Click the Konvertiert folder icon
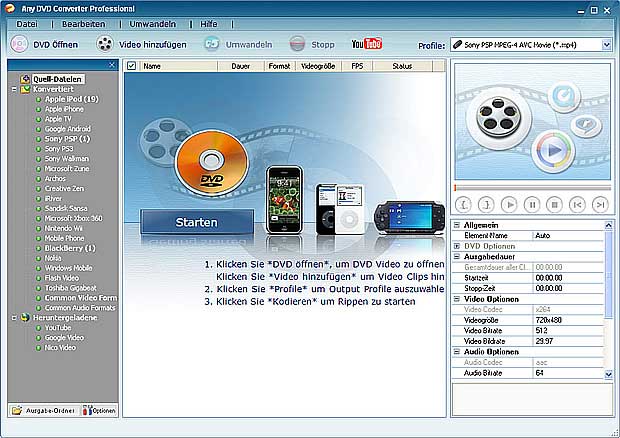The width and height of the screenshot is (620, 438). tap(25, 89)
